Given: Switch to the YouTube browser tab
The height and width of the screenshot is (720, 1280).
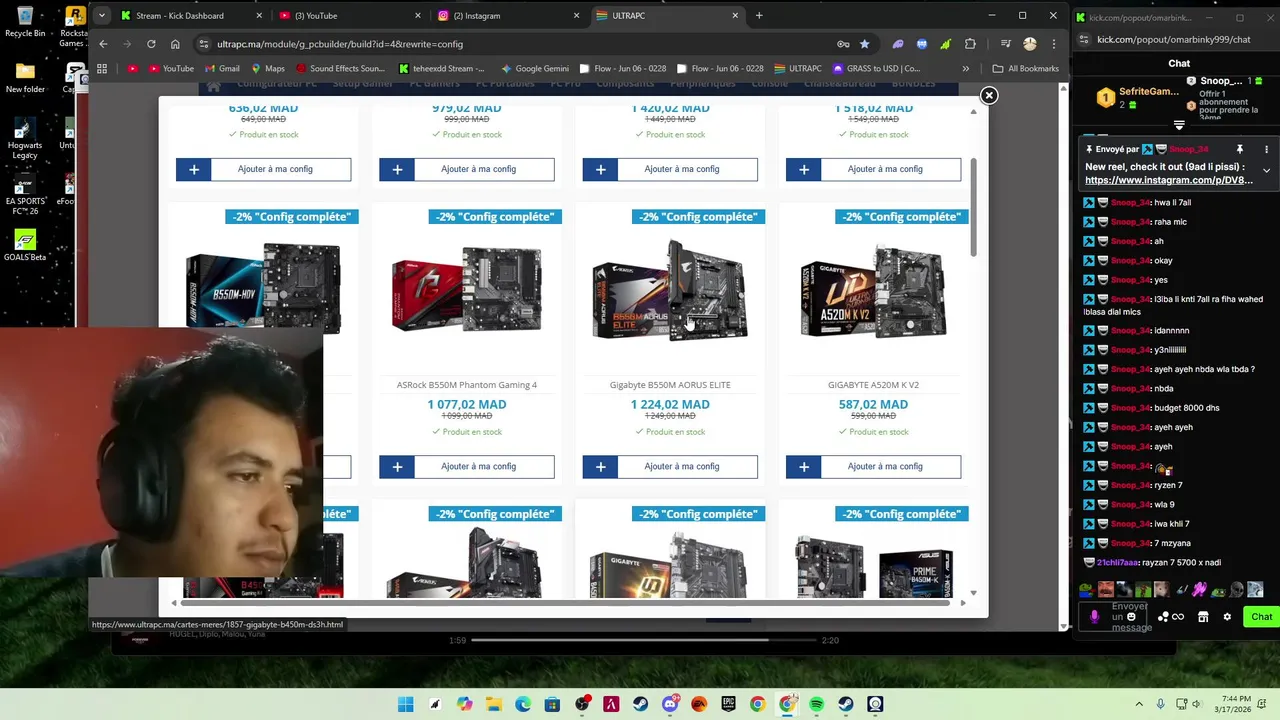Looking at the screenshot, I should pos(349,15).
